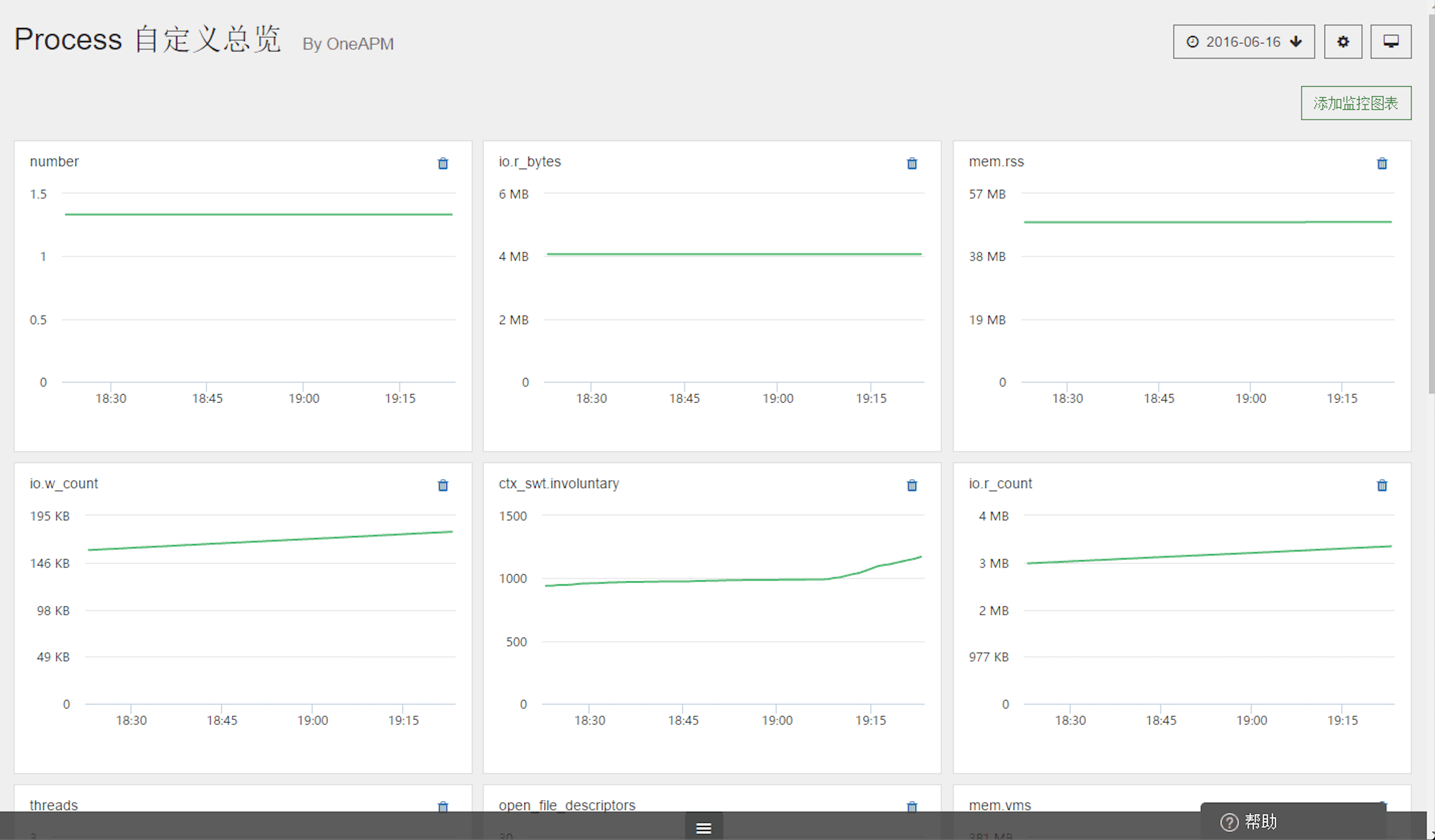
Task: Open the 帮助 help widget
Action: (1293, 821)
